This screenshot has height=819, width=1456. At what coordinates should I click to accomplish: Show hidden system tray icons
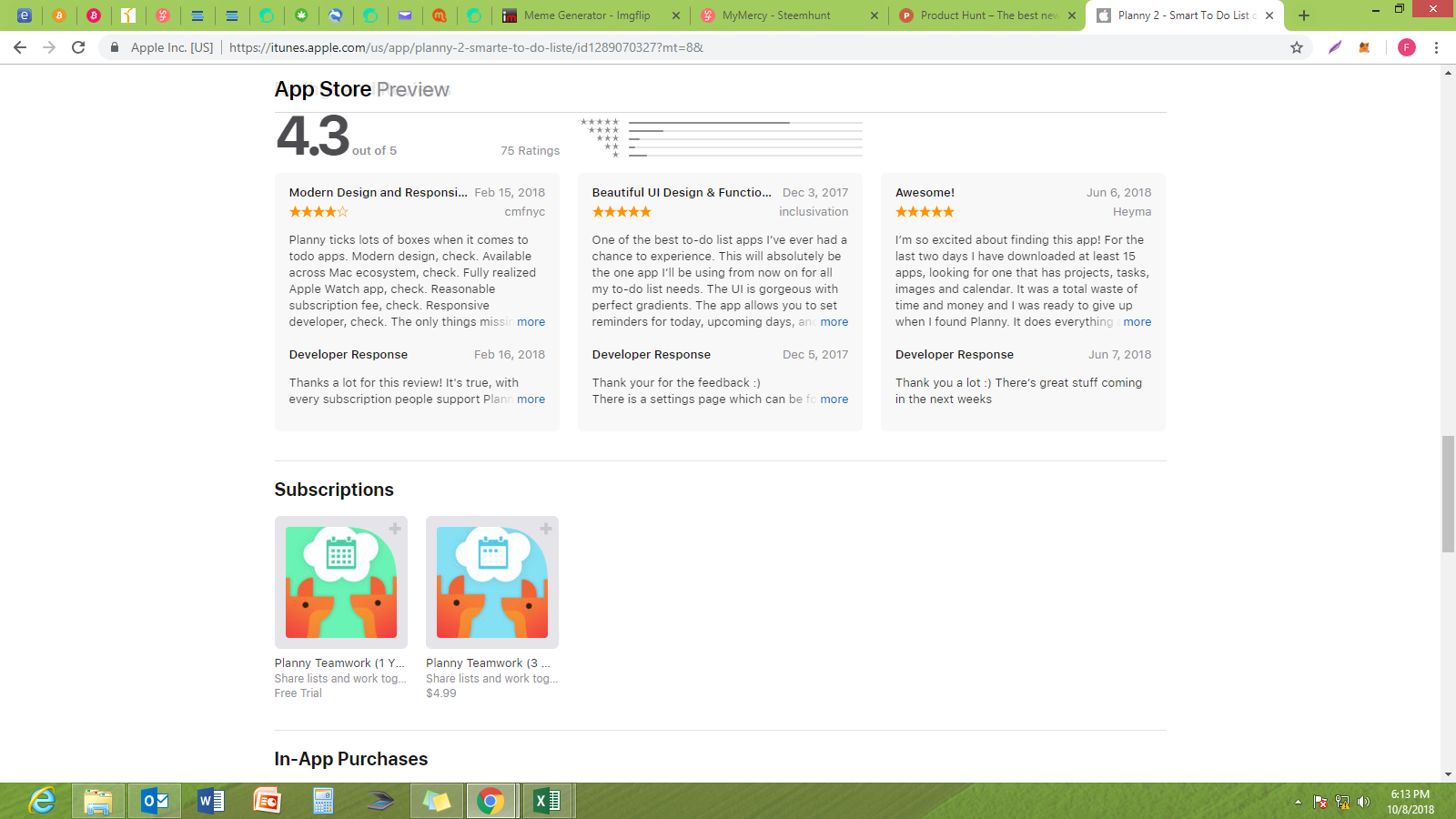click(1298, 802)
